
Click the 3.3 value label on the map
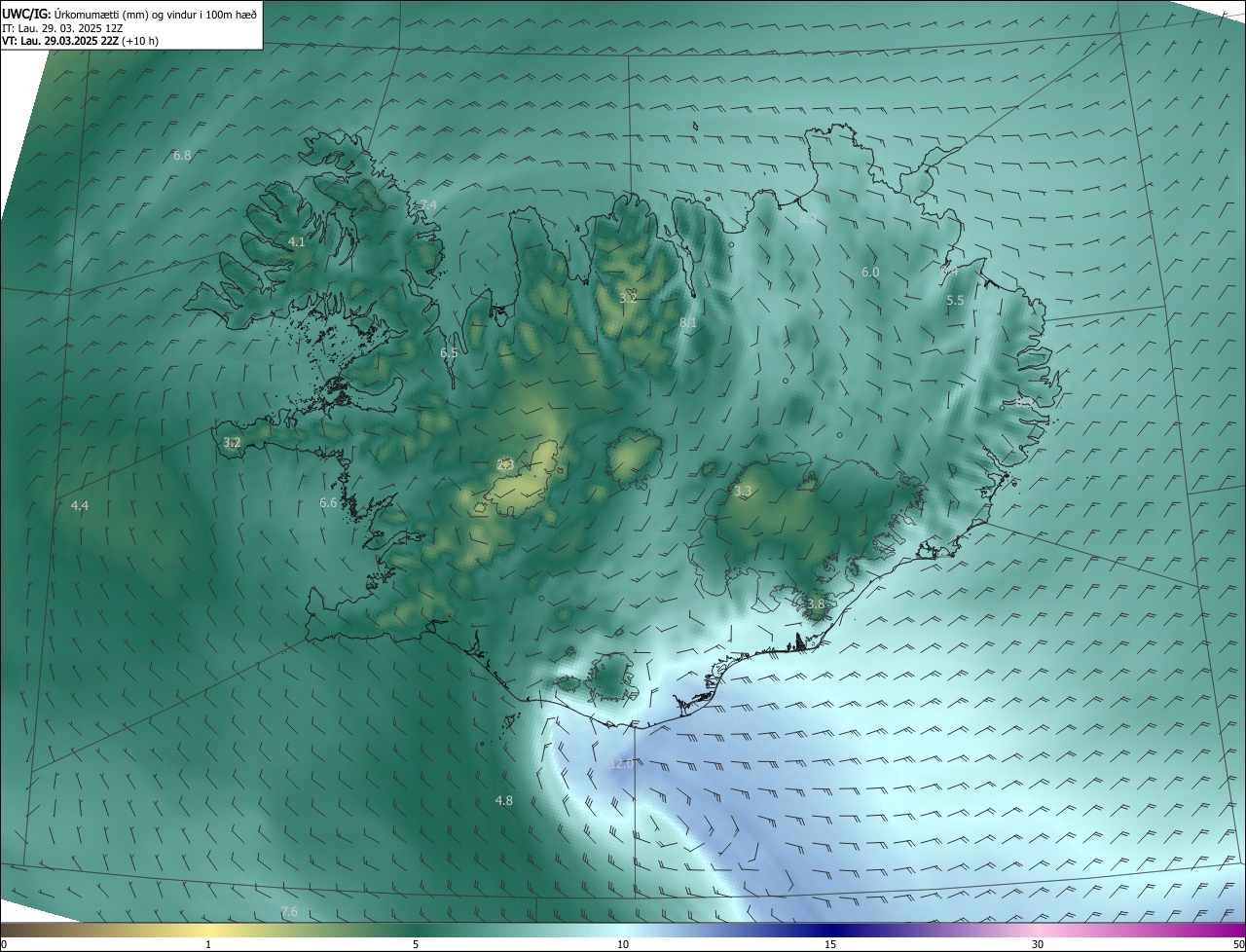[744, 493]
